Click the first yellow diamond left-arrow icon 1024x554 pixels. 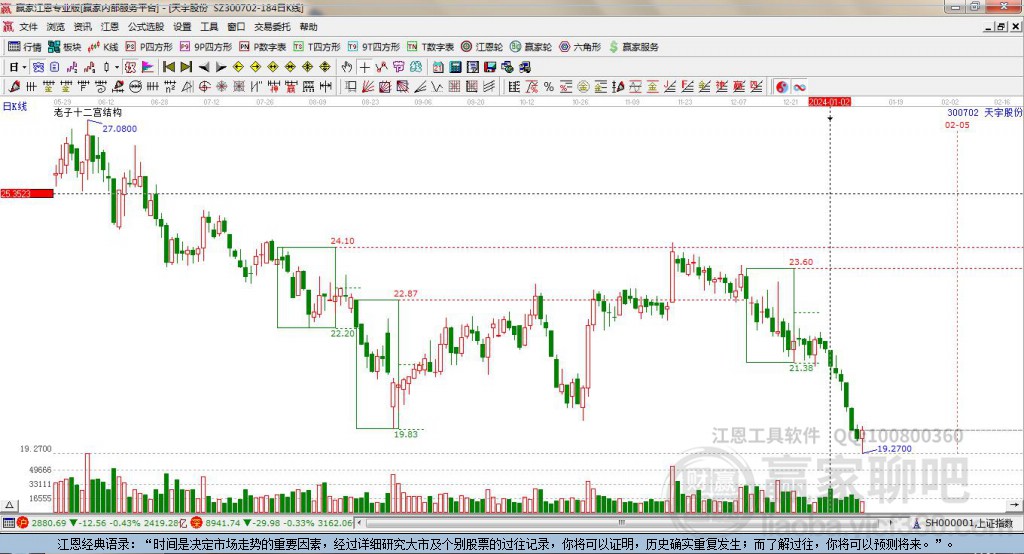click(x=238, y=67)
